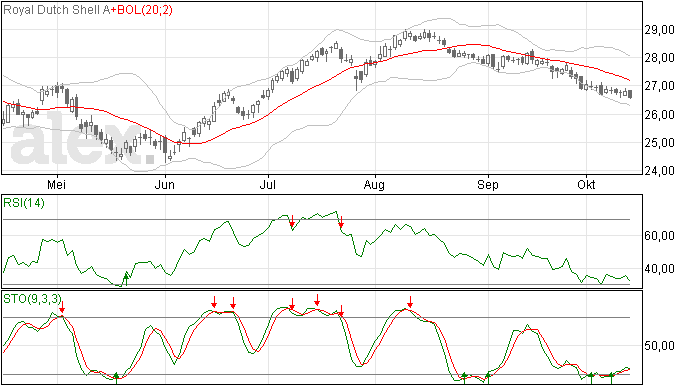This screenshot has width=690, height=387.
Task: Select the Okt month label
Action: click(x=586, y=184)
